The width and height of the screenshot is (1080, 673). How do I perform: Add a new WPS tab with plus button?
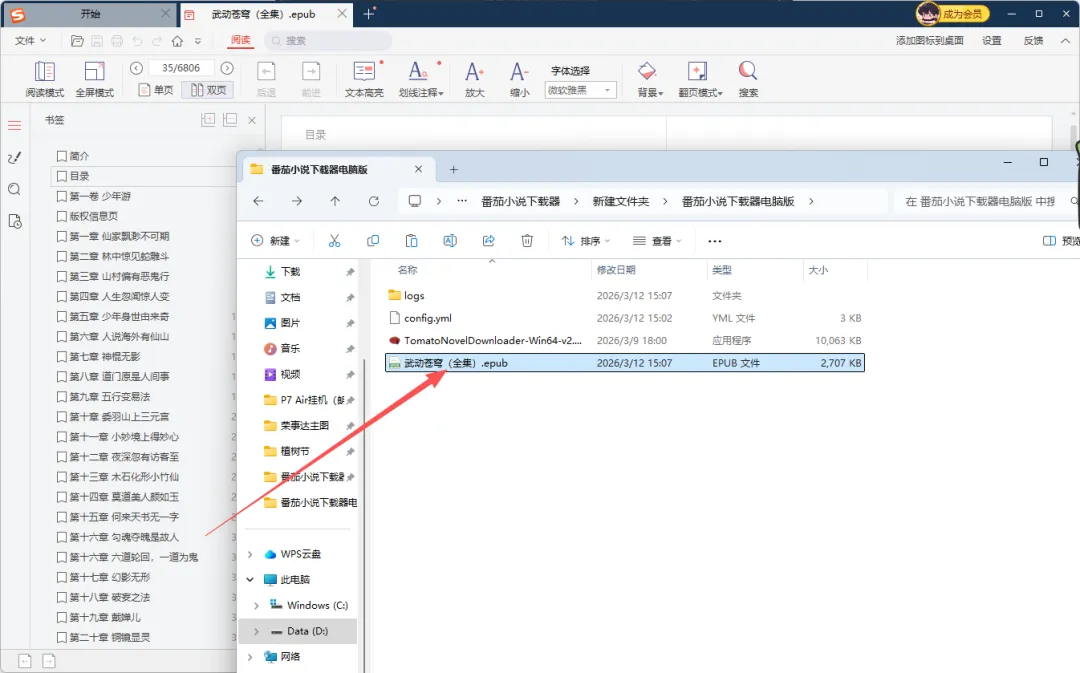[368, 14]
